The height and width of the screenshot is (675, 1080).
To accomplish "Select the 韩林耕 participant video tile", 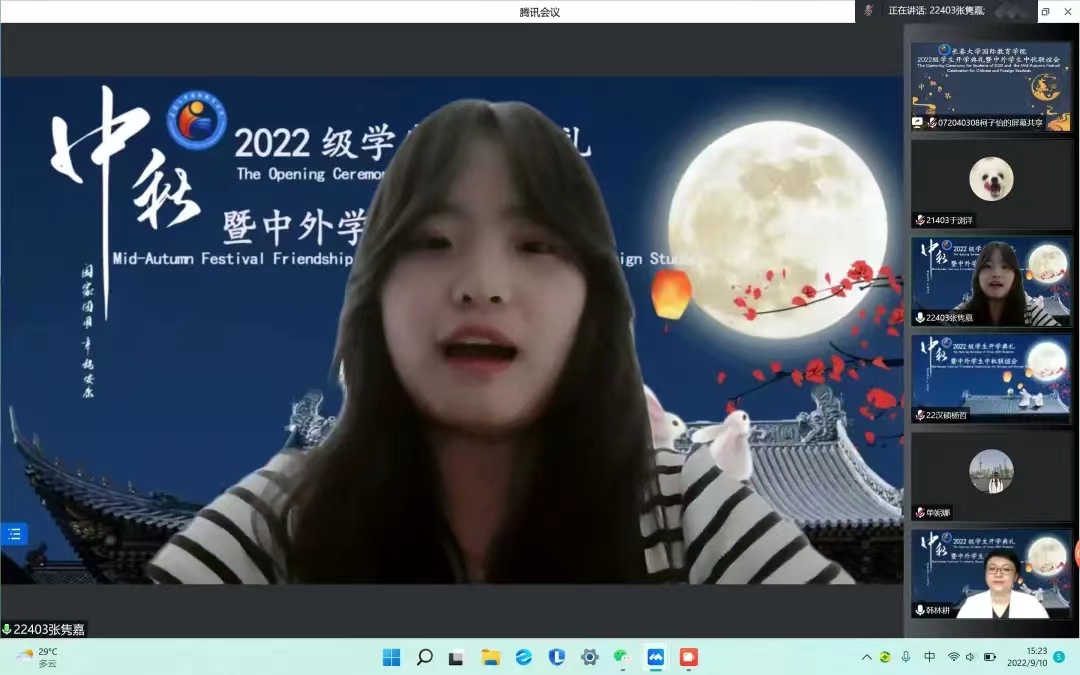I will point(991,574).
